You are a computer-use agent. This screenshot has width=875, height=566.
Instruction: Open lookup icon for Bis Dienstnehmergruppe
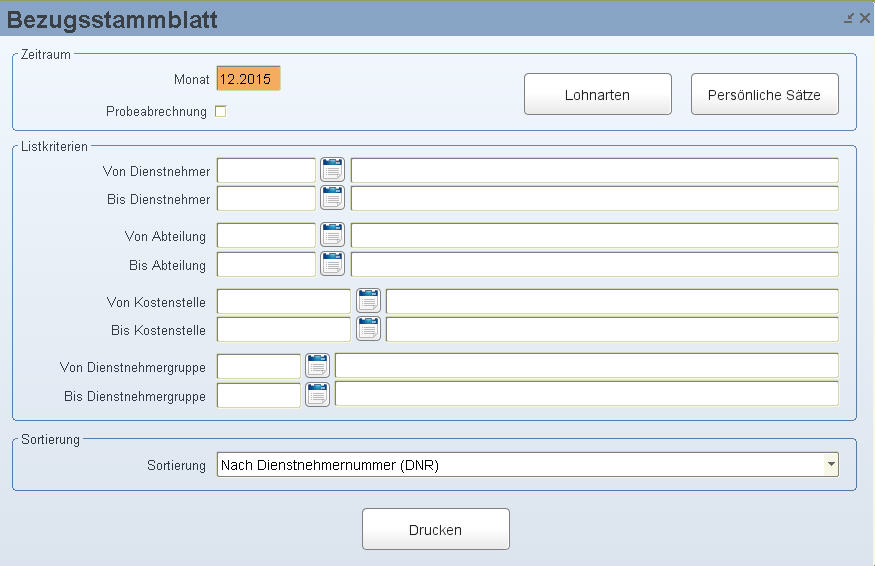point(318,395)
